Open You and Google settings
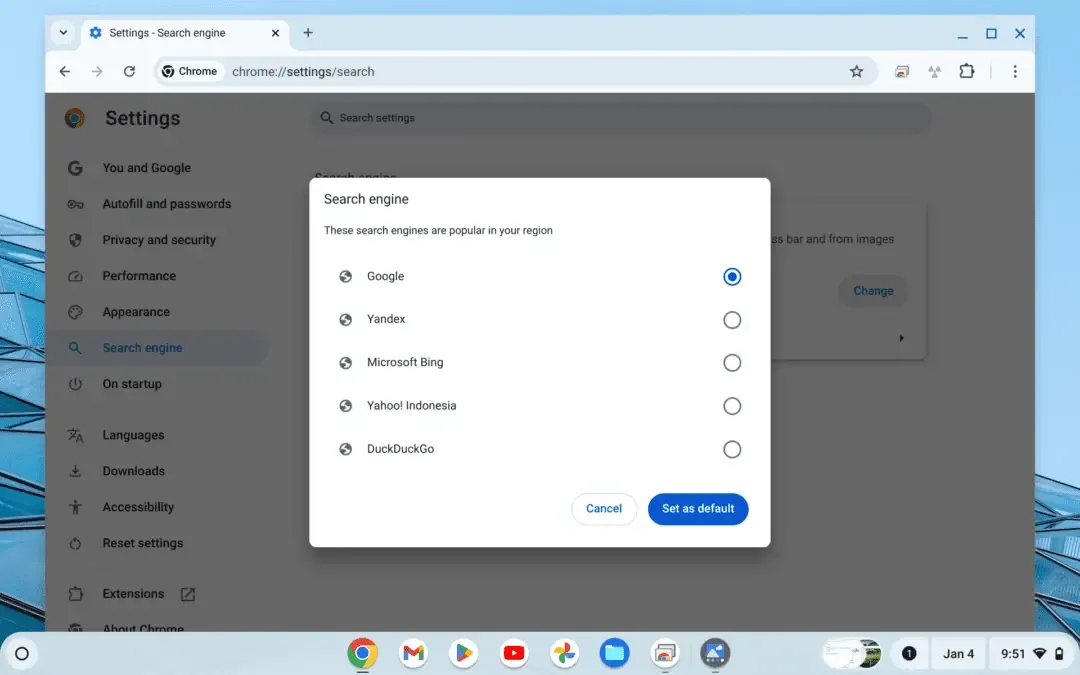1080x675 pixels. pyautogui.click(x=147, y=168)
